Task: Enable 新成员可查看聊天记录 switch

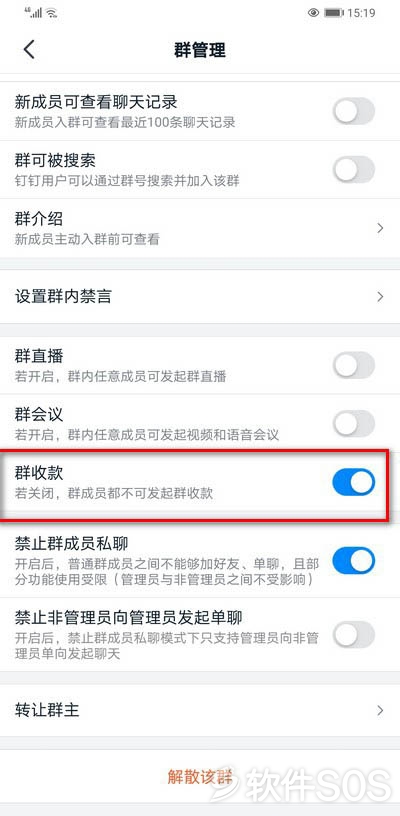Action: (354, 111)
